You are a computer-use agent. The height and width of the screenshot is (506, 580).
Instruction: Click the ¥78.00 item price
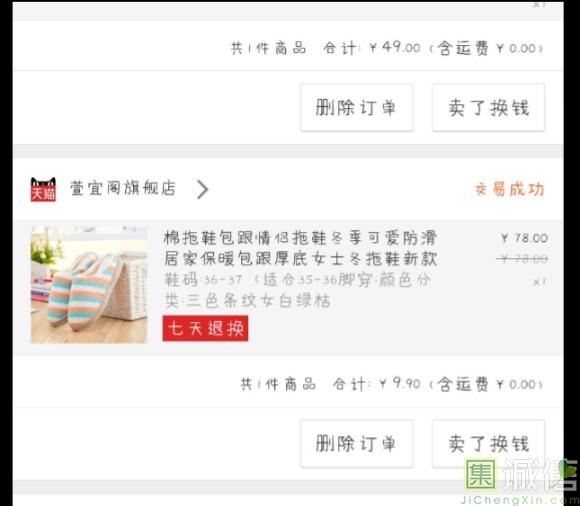coord(525,238)
